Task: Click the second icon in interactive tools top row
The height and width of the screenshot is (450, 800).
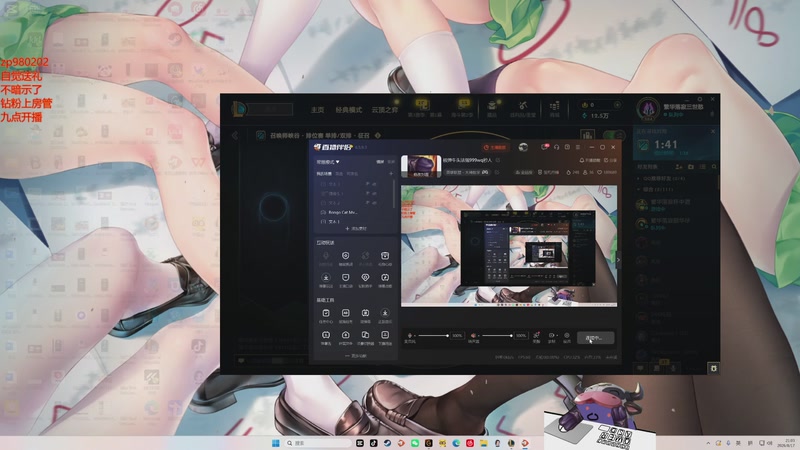Action: click(x=345, y=256)
